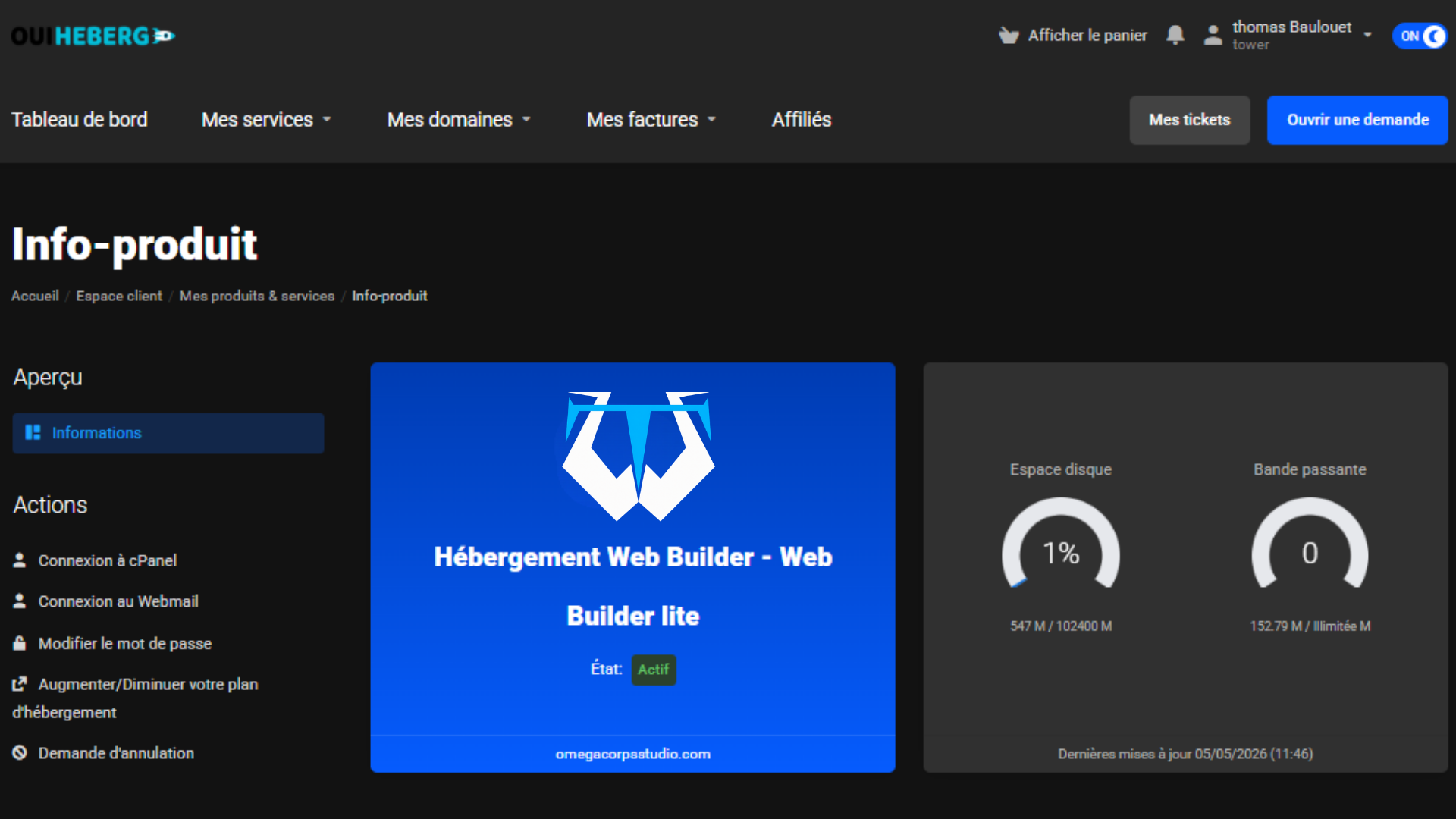Click the Bande passante 0 gauge
This screenshot has width=1456, height=819.
click(1310, 543)
